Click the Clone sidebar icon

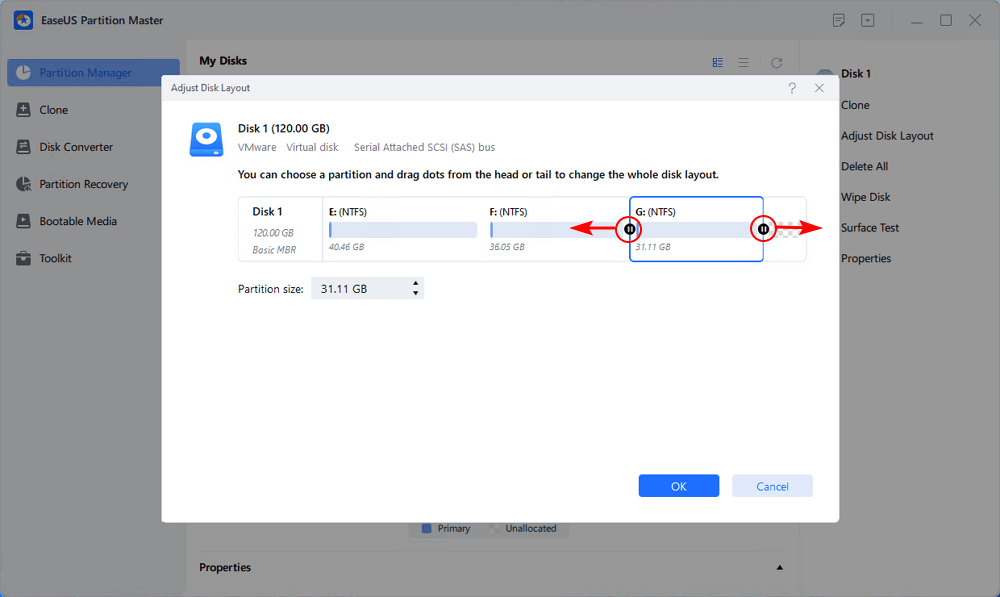(x=24, y=110)
